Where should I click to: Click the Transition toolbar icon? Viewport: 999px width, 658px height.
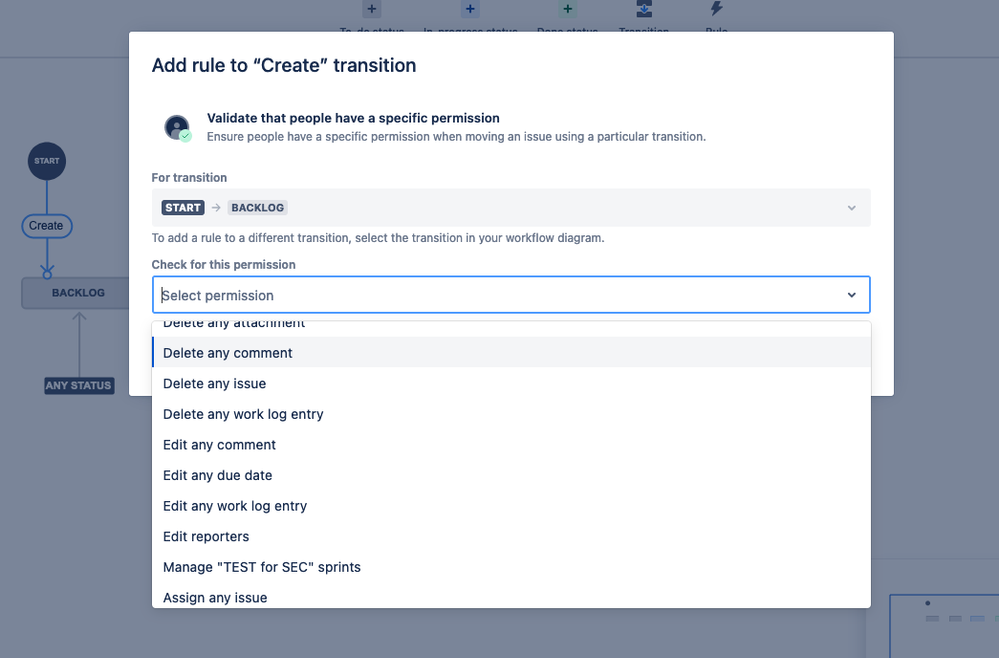(x=643, y=9)
